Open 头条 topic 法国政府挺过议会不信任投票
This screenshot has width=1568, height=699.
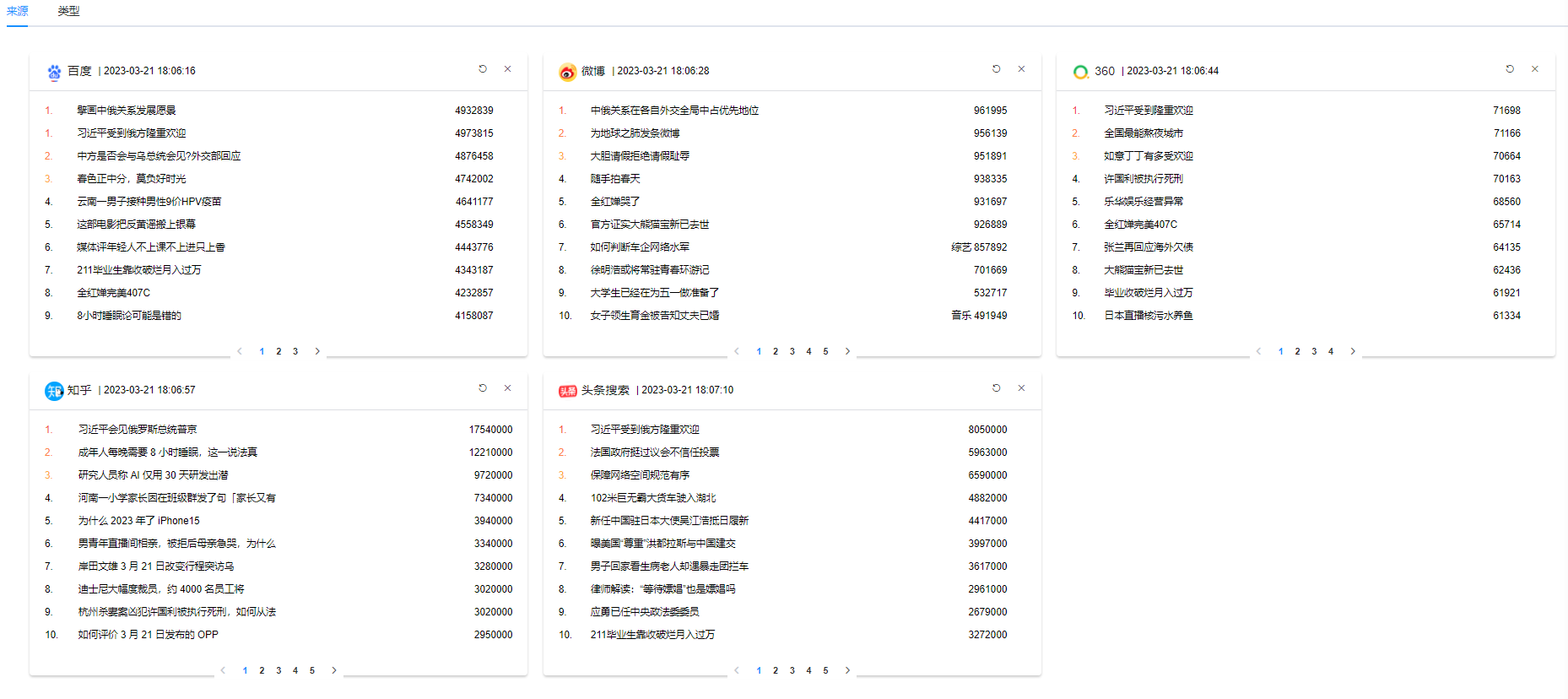pyautogui.click(x=655, y=452)
